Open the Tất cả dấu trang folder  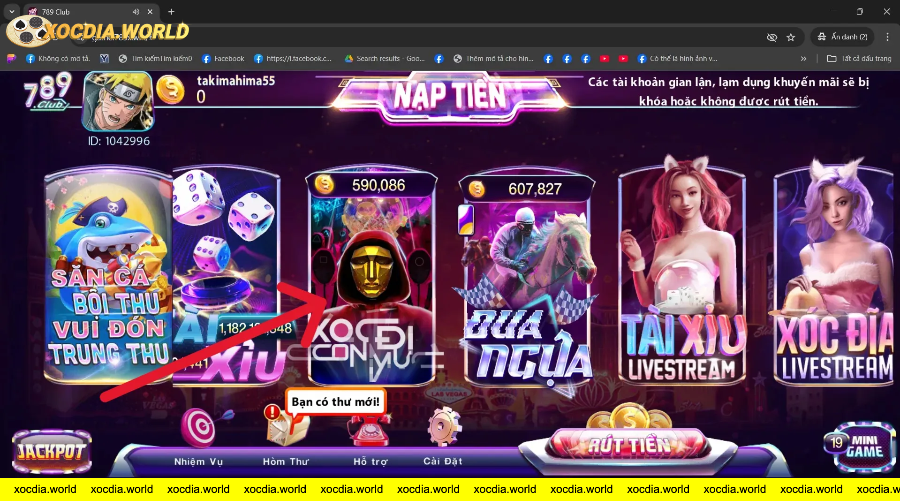(x=859, y=58)
